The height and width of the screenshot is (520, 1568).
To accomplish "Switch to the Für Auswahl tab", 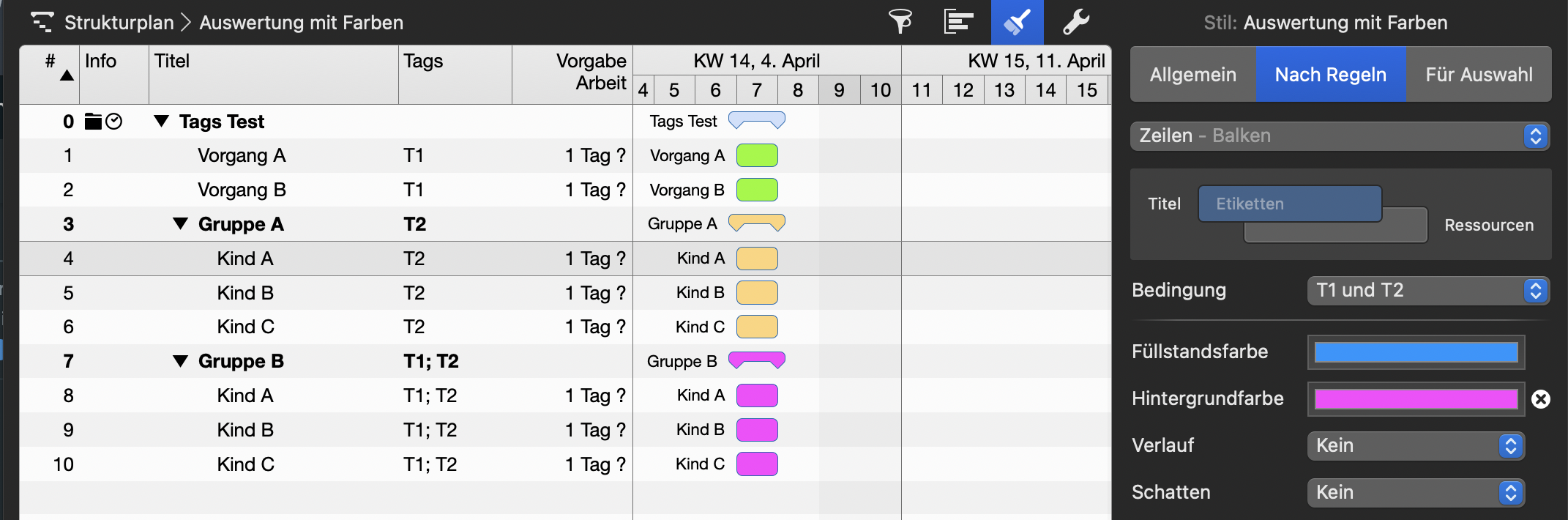I will click(1479, 75).
